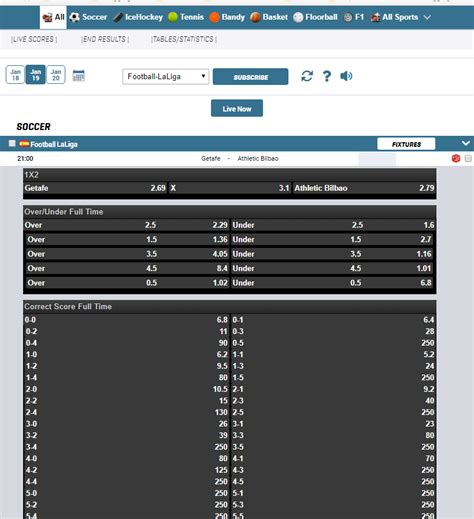Click the Over/Under Full Time header
The height and width of the screenshot is (519, 474).
(230, 212)
